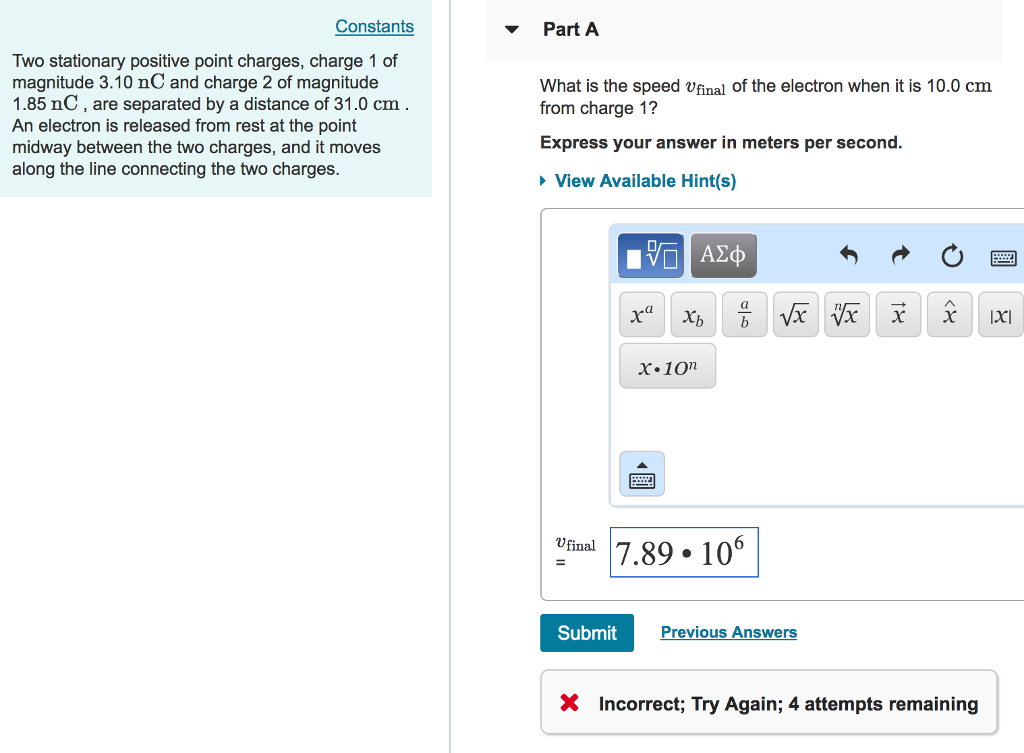Open the Greek symbols ΑΣΦ palette
Viewport: 1024px width, 753px height.
723,255
